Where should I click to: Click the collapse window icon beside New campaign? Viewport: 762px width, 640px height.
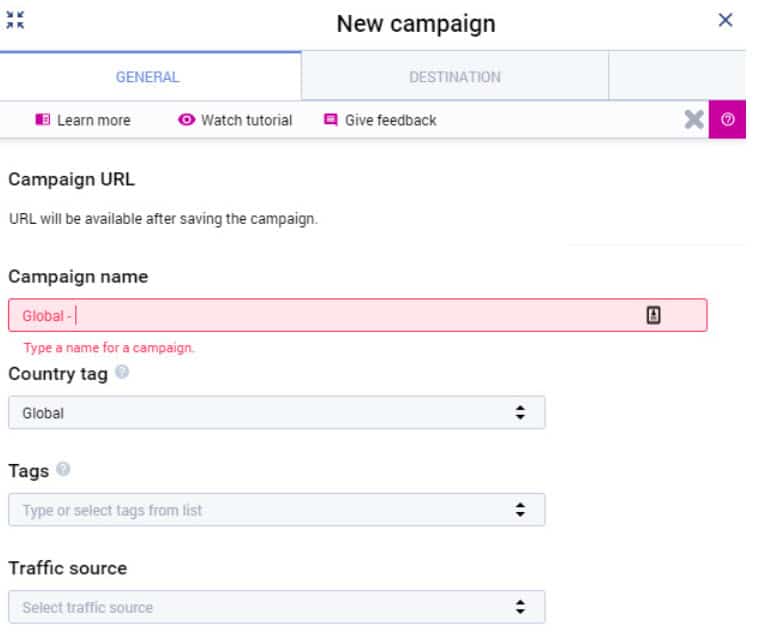pyautogui.click(x=15, y=21)
